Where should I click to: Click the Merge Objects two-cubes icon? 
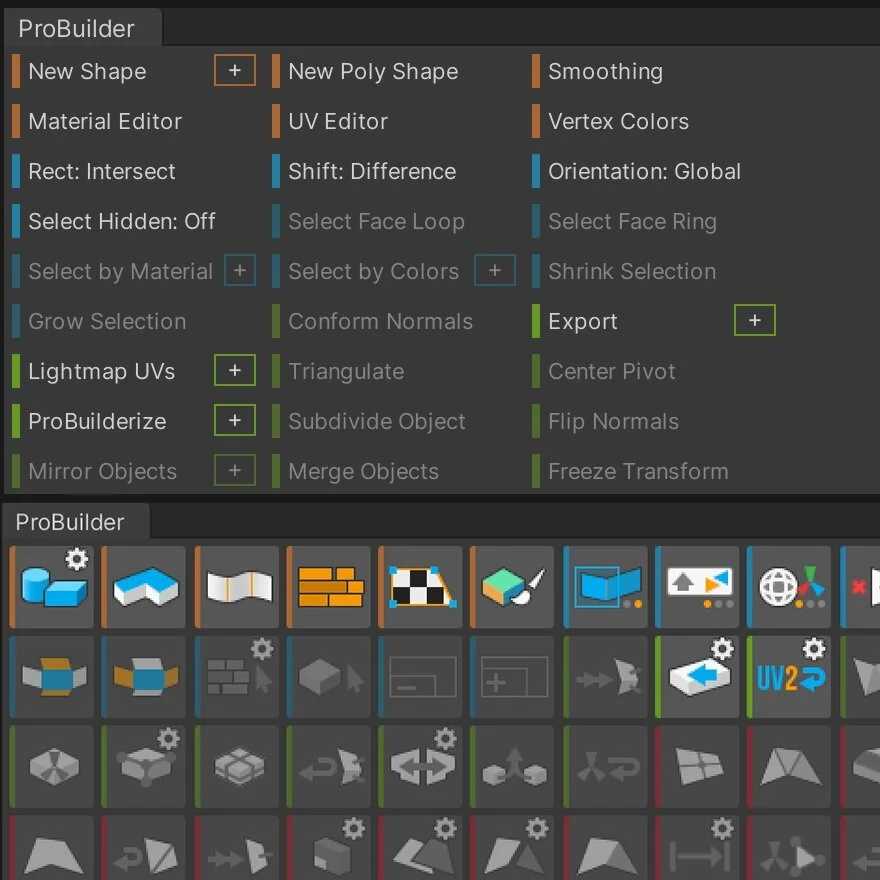click(512, 766)
